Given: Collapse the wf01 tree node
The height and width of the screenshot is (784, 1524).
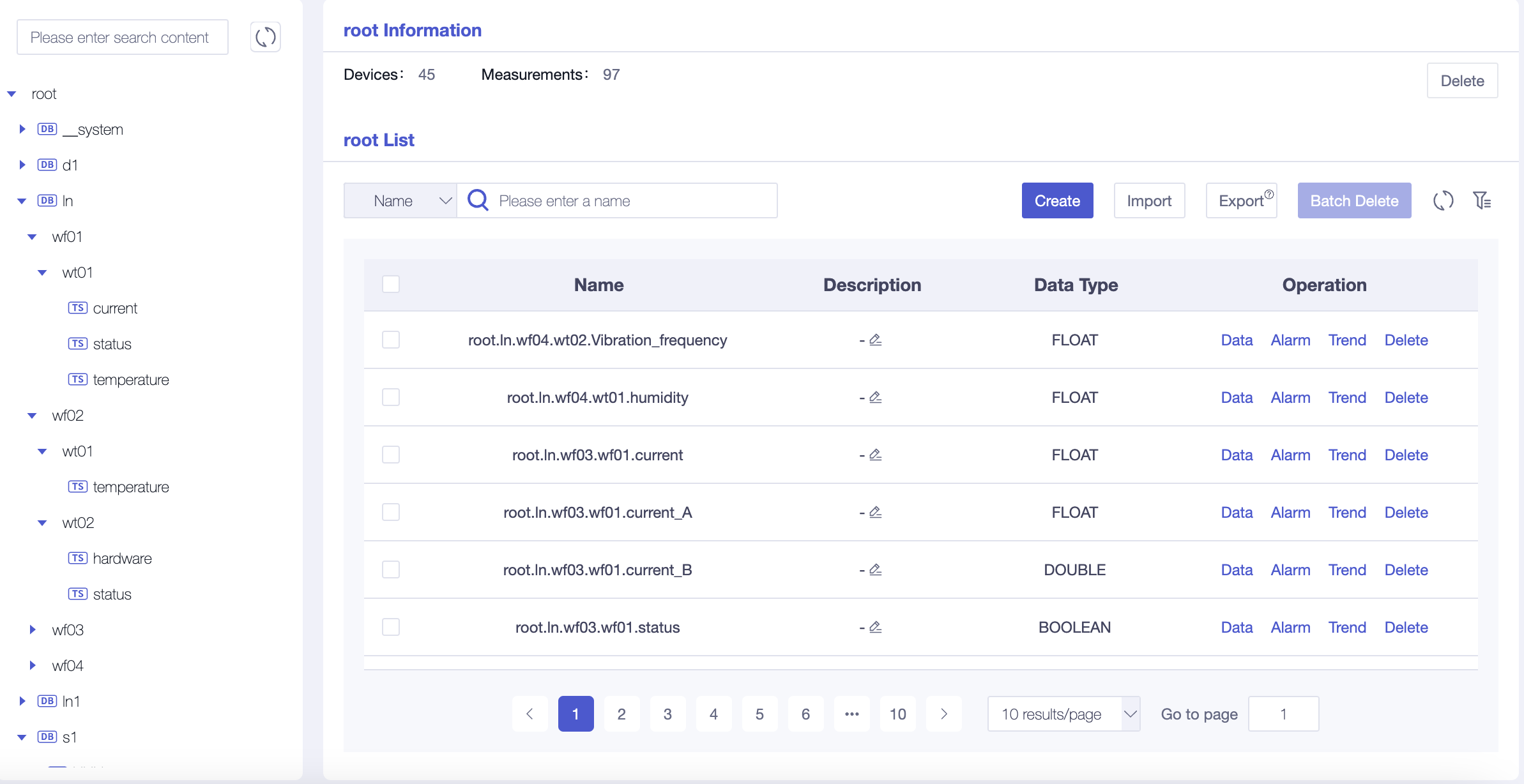Looking at the screenshot, I should 32,237.
